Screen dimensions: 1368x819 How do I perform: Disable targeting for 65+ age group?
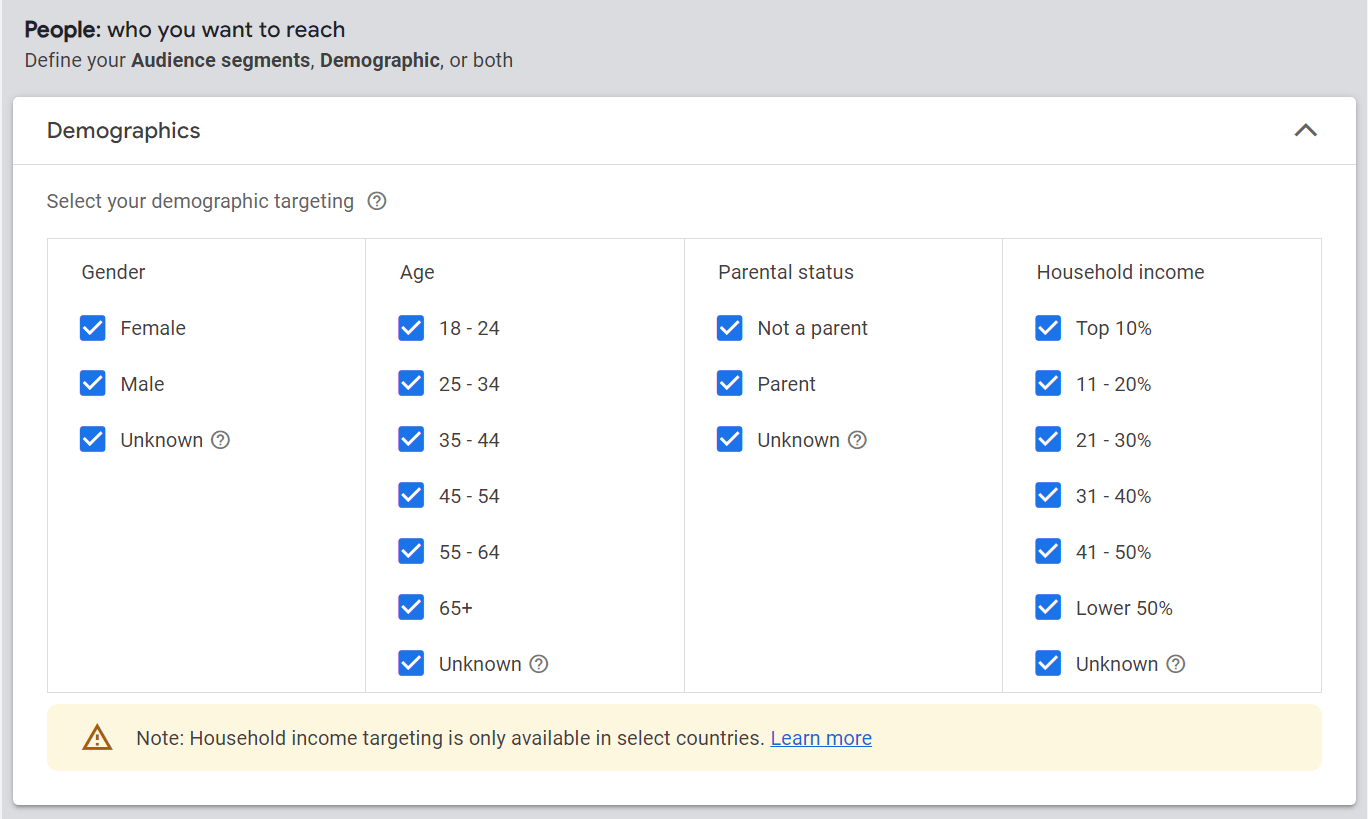(411, 607)
